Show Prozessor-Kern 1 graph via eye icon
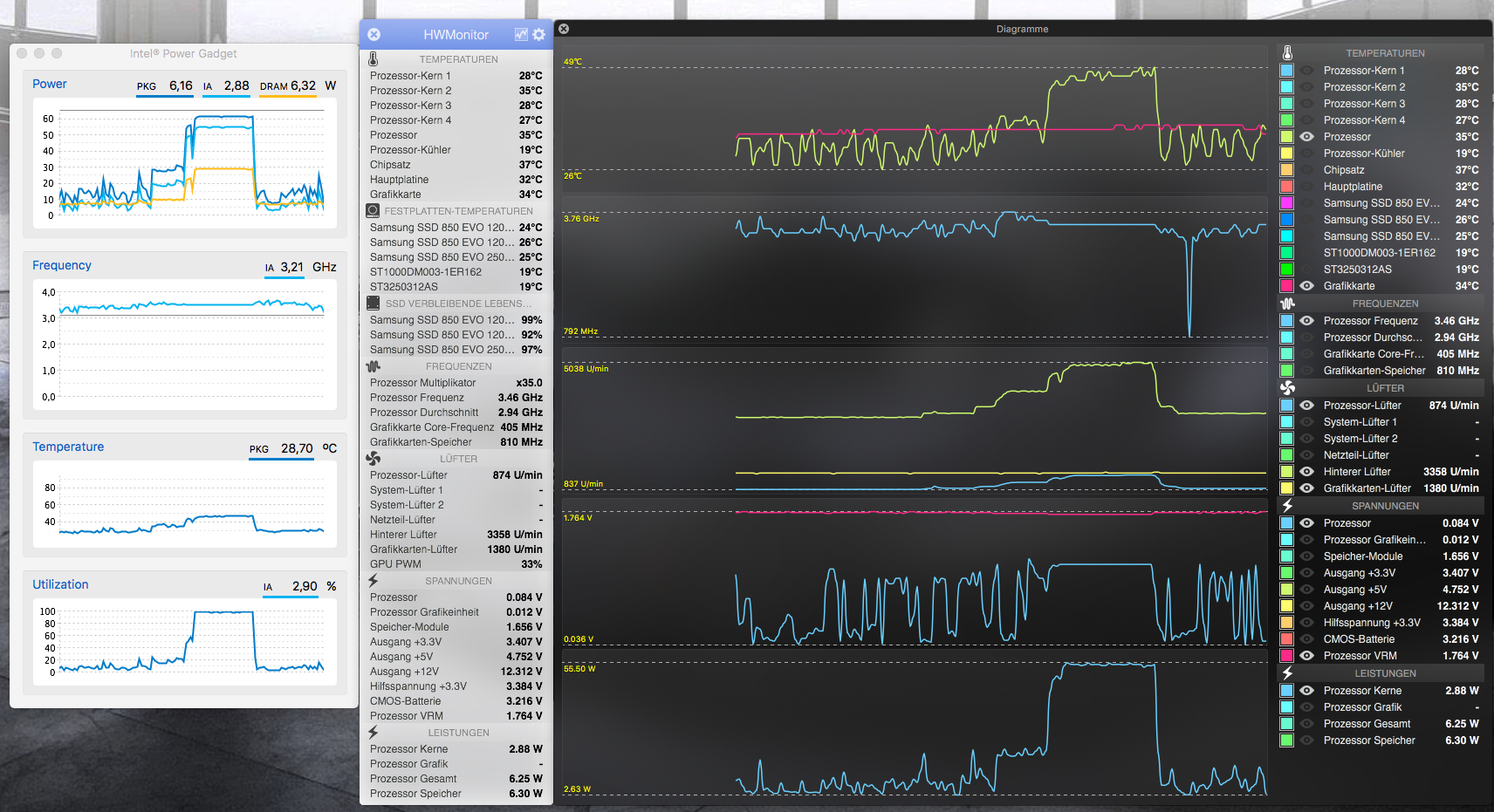Viewport: 1494px width, 812px height. coord(1306,71)
